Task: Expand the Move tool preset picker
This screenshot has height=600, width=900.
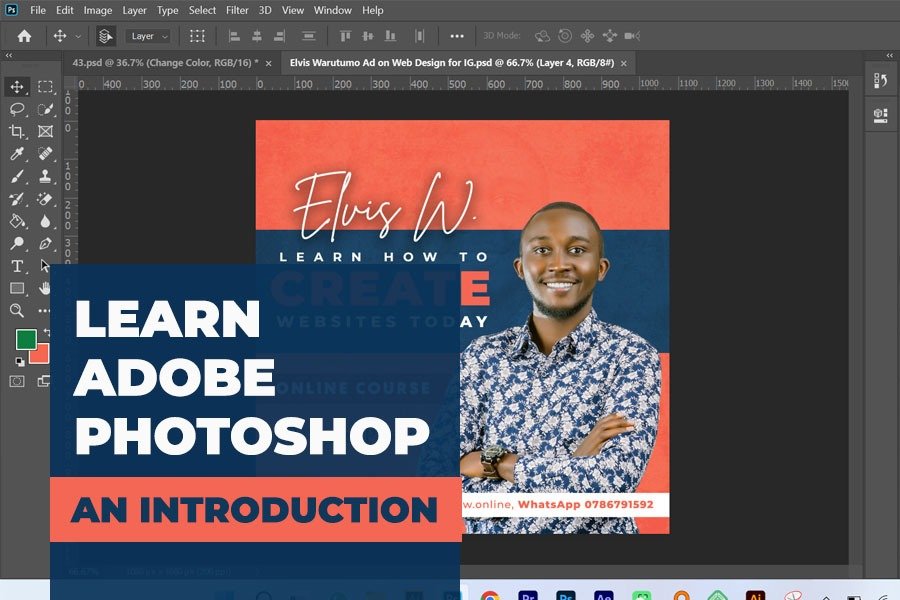Action: 78,36
